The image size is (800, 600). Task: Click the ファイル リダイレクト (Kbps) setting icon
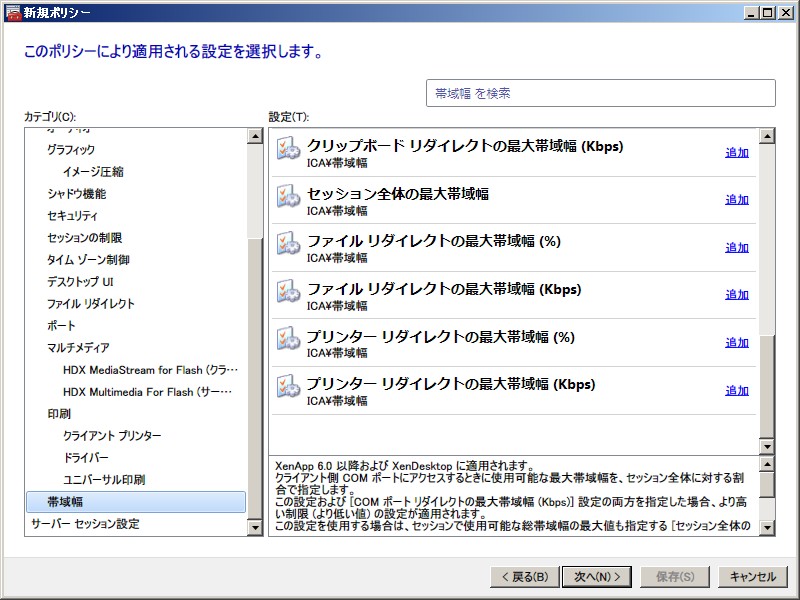click(x=288, y=294)
